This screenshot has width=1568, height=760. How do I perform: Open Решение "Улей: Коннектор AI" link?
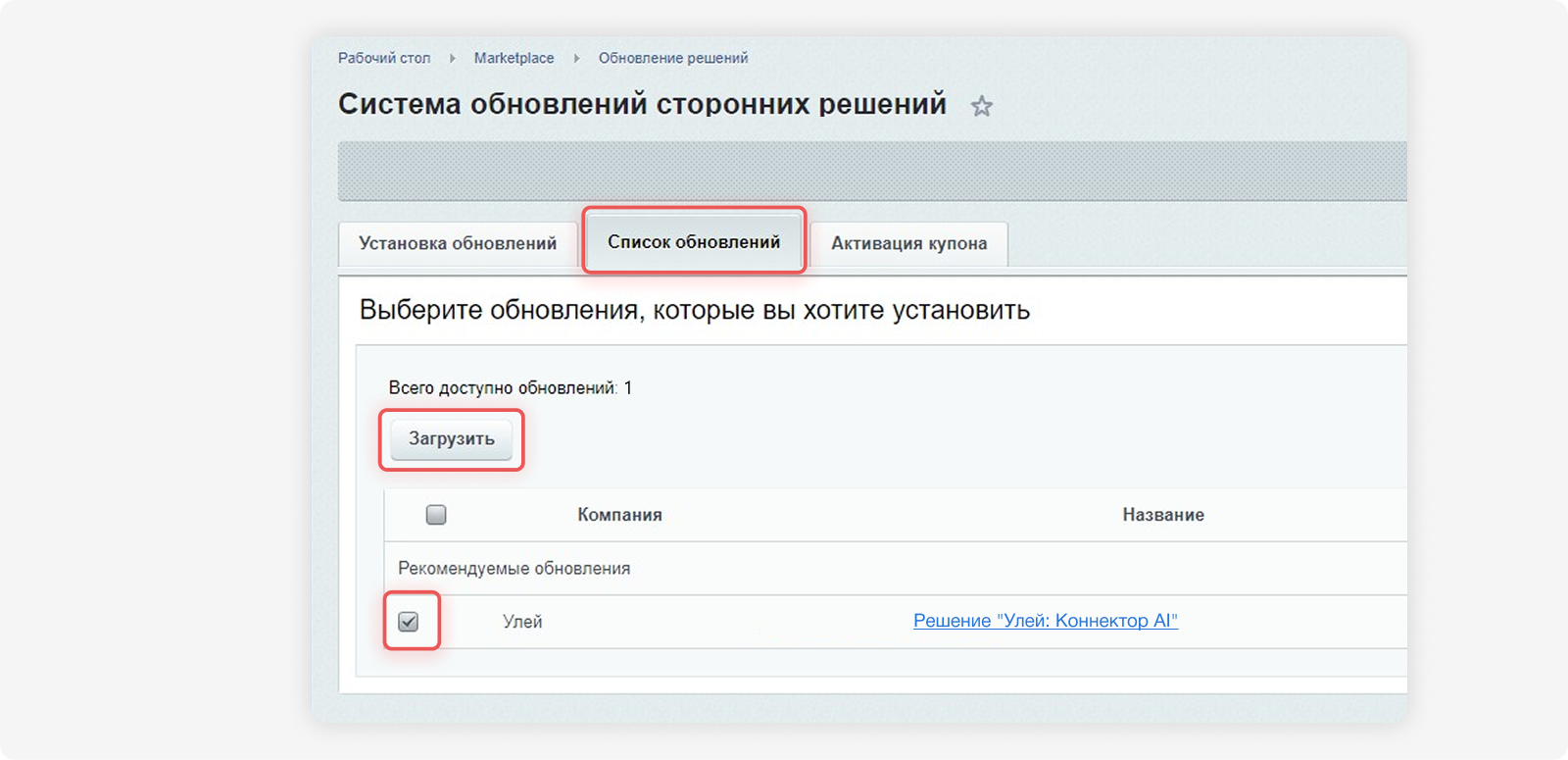pyautogui.click(x=1046, y=621)
